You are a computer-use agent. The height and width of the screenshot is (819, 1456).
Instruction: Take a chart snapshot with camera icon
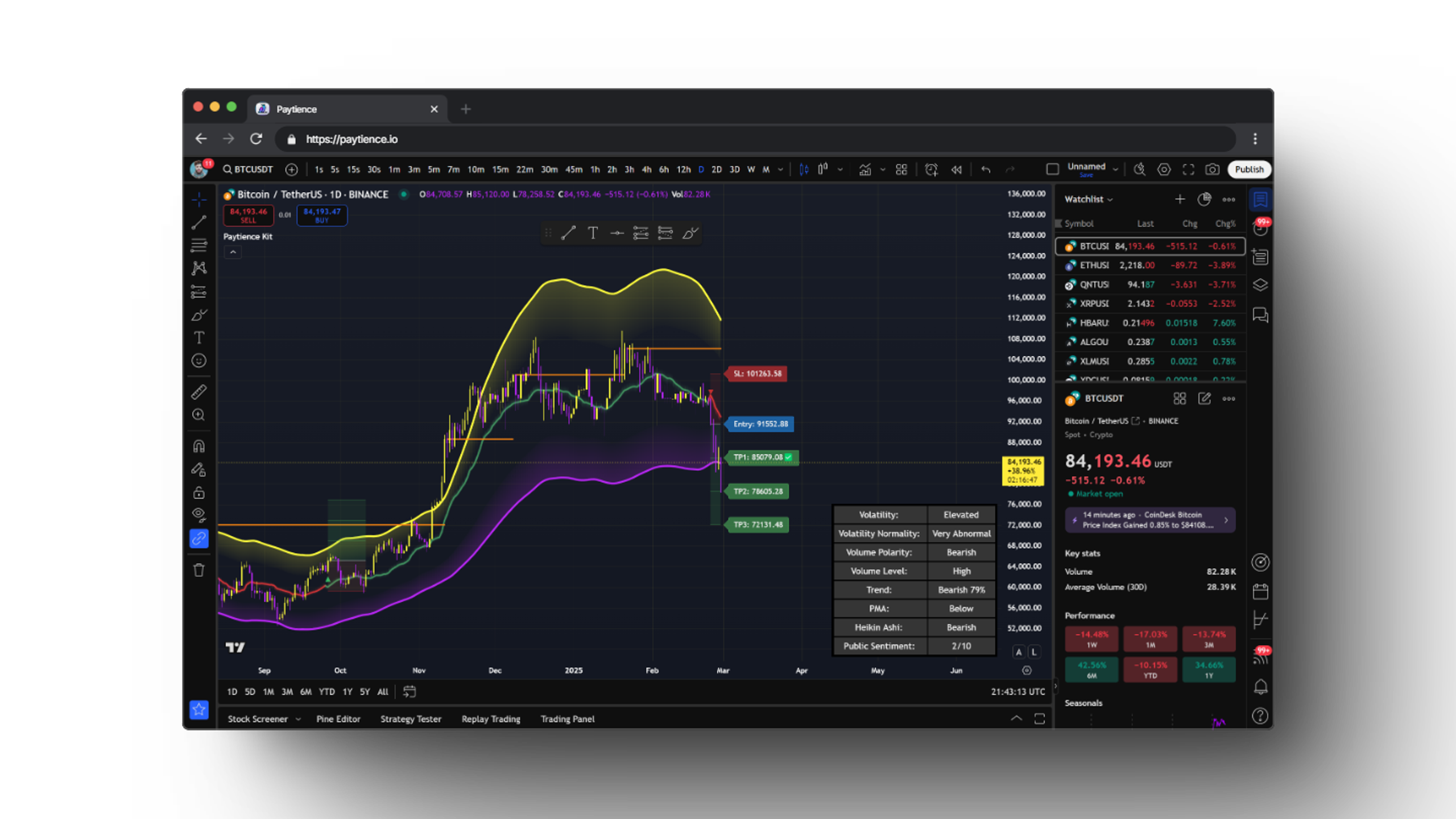coord(1212,169)
